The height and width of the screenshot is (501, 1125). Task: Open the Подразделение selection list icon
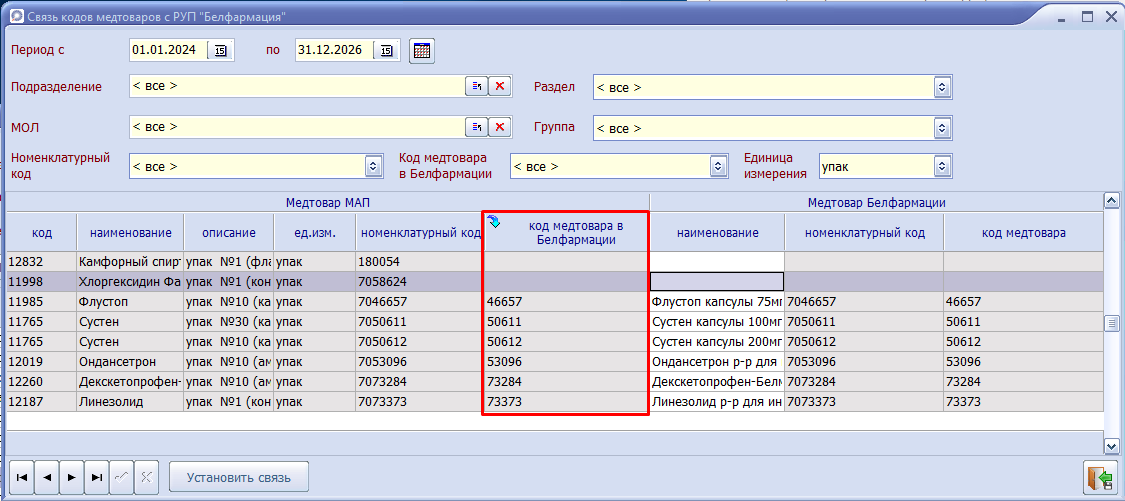[x=477, y=87]
